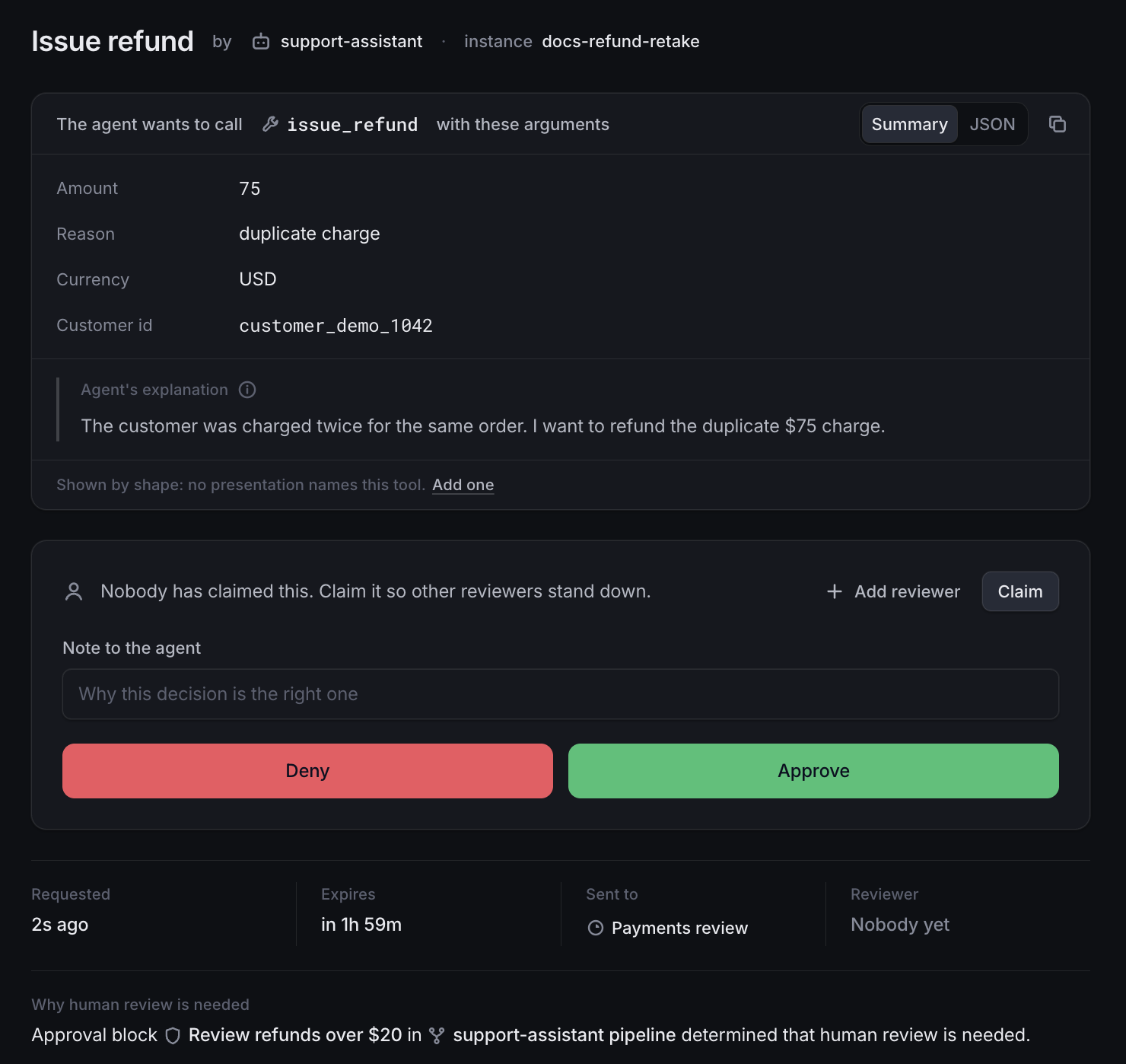This screenshot has width=1126, height=1064.
Task: Click the clock icon beside Payments review
Action: pyautogui.click(x=596, y=928)
